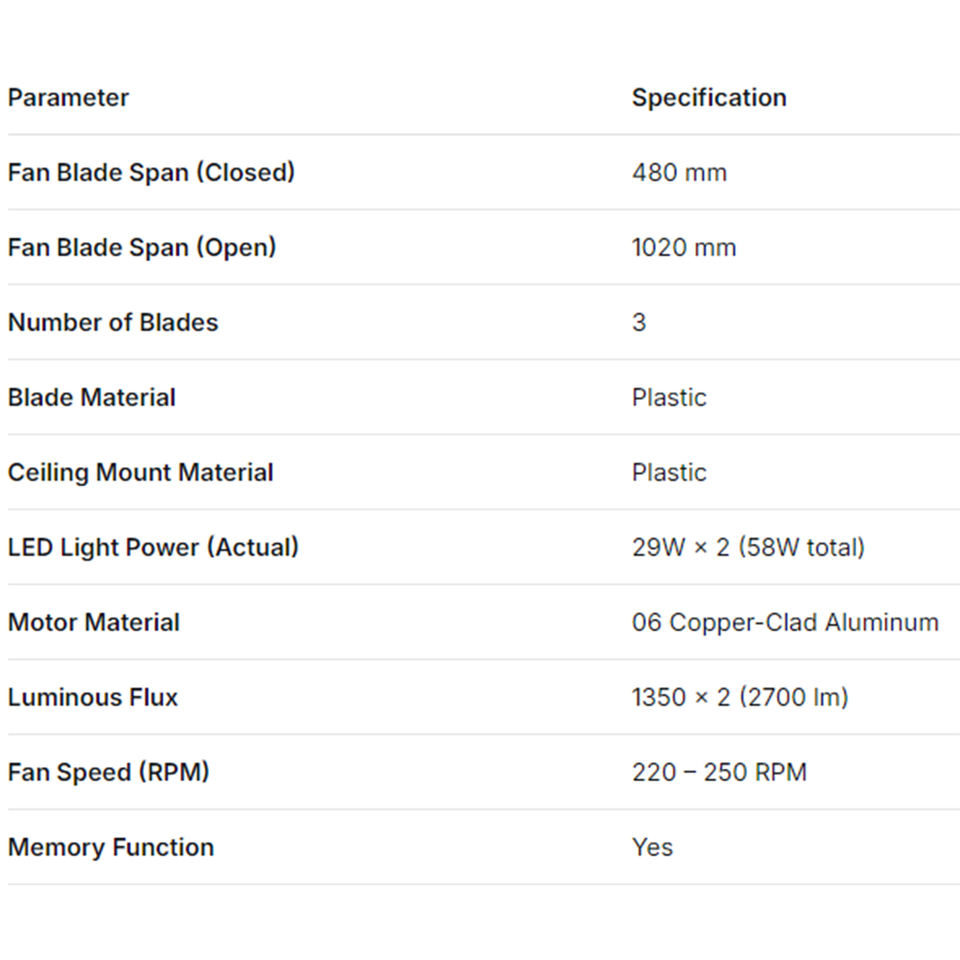Select the Blade Material label

[x=92, y=397]
